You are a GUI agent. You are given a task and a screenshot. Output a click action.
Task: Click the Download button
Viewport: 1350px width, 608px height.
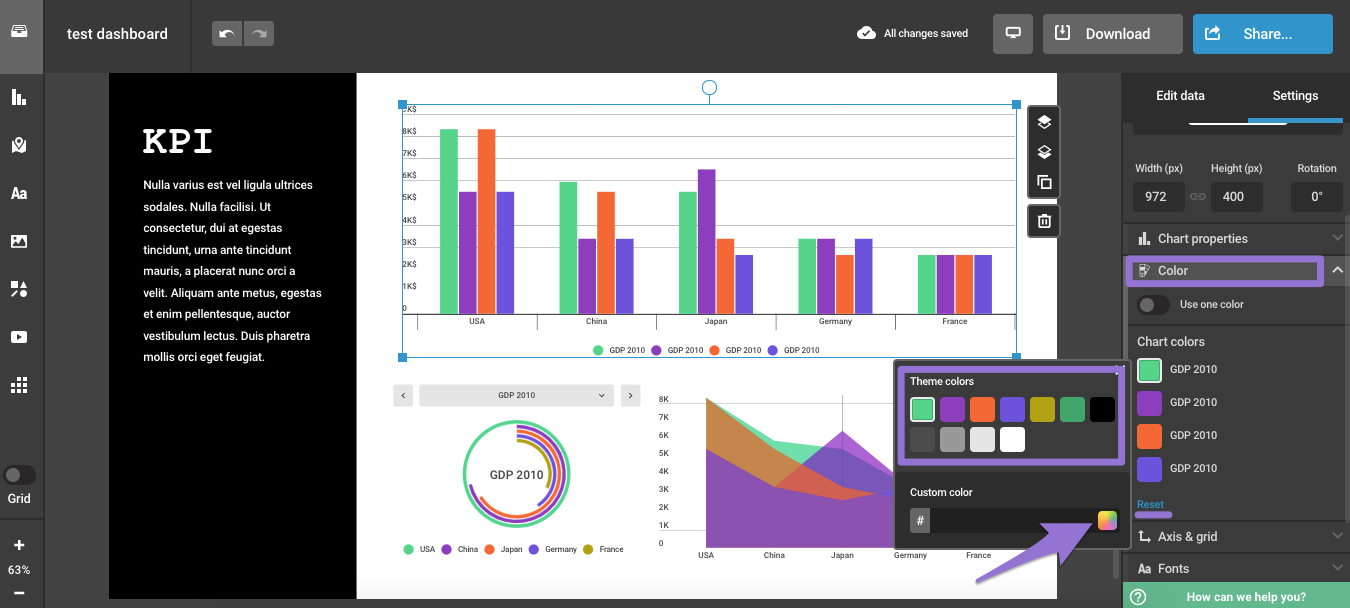click(x=1112, y=34)
